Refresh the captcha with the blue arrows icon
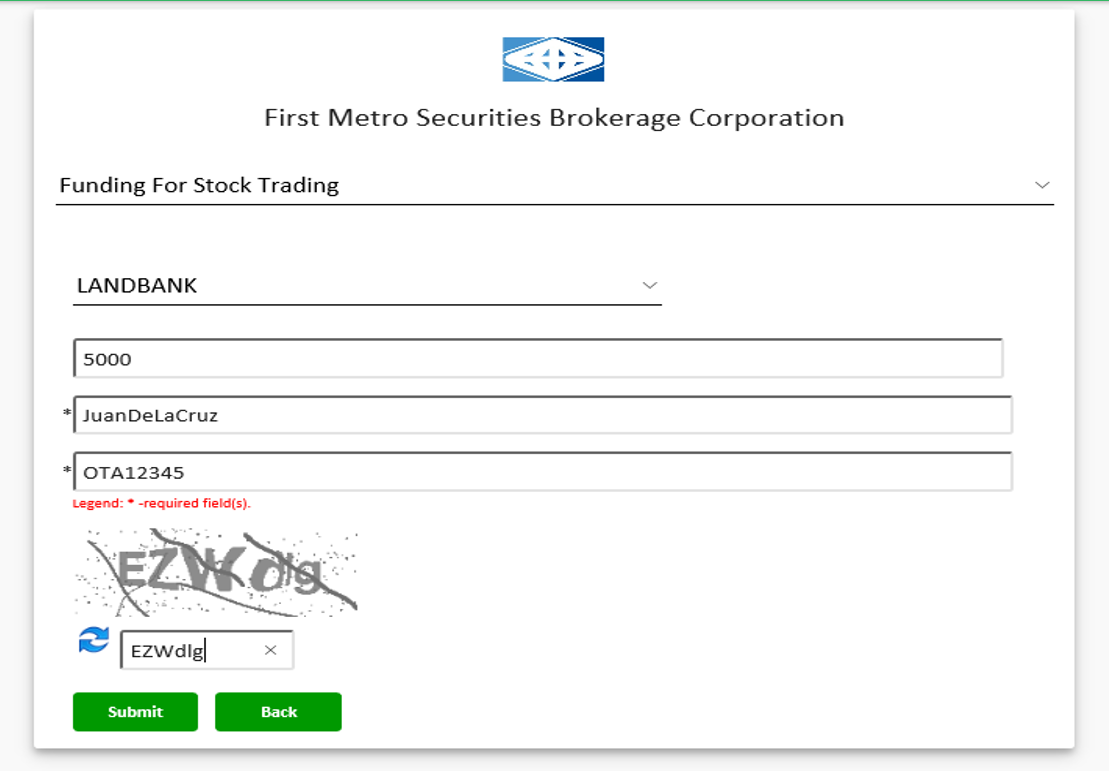Image resolution: width=1109 pixels, height=771 pixels. (x=93, y=639)
